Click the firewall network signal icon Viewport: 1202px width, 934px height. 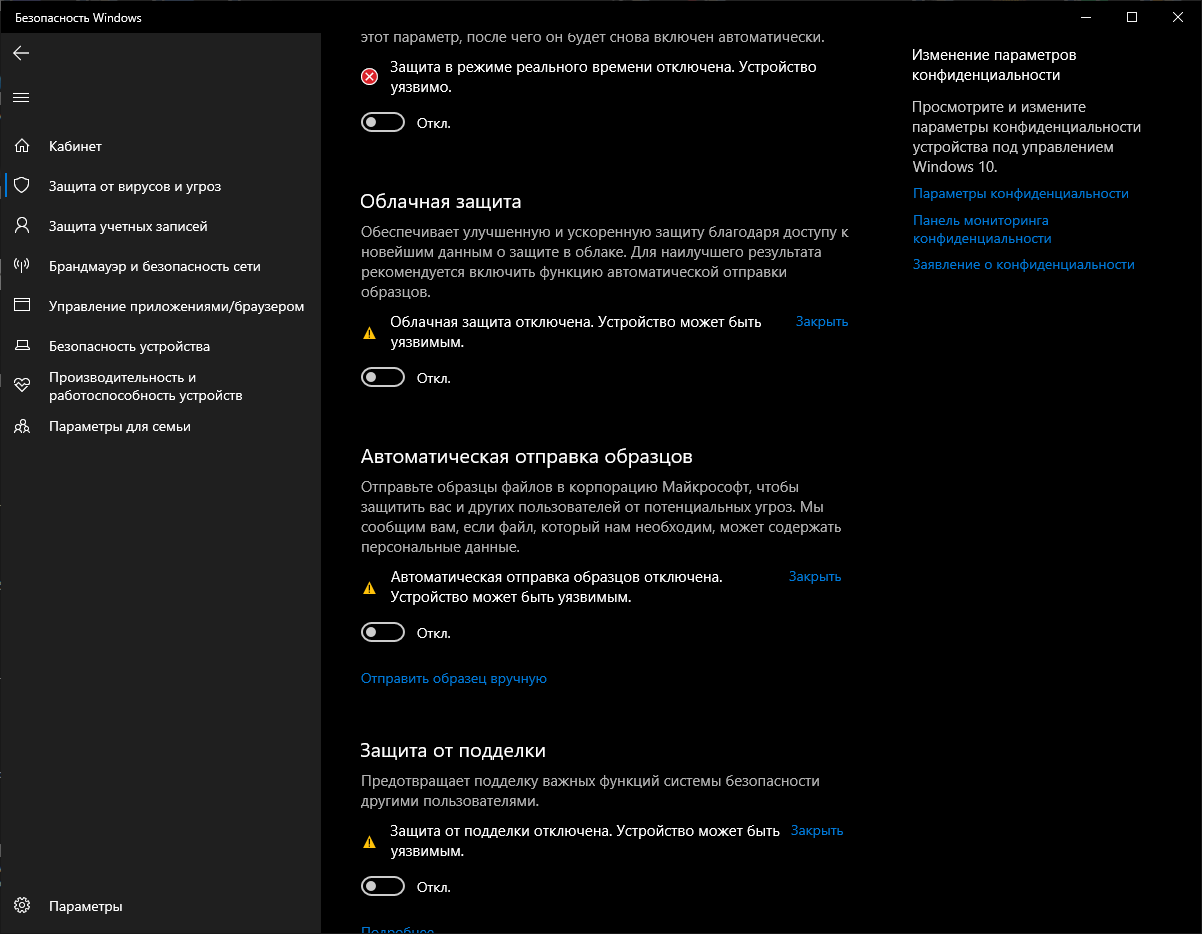(x=22, y=266)
